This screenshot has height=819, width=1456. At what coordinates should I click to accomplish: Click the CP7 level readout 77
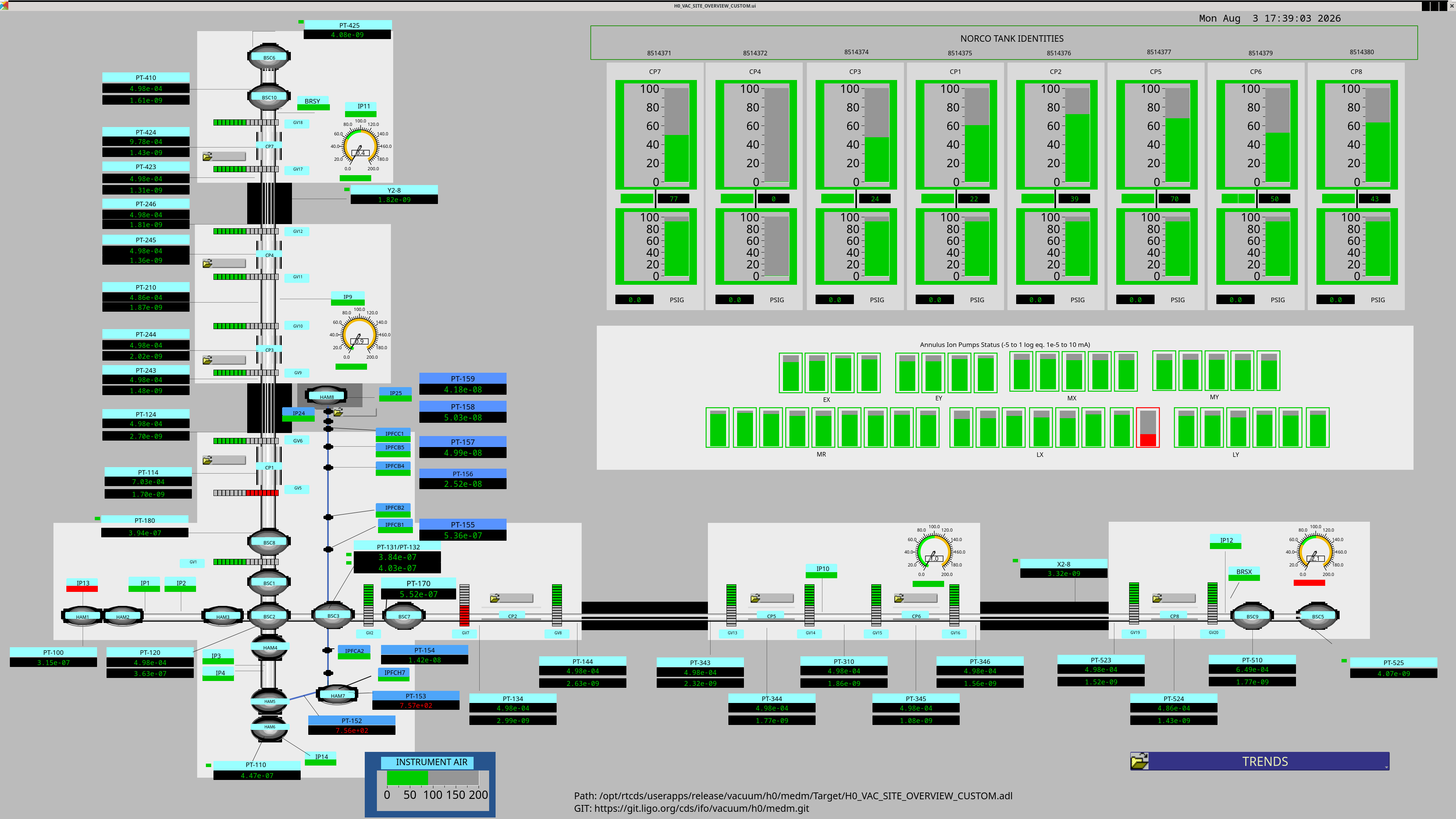(674, 198)
